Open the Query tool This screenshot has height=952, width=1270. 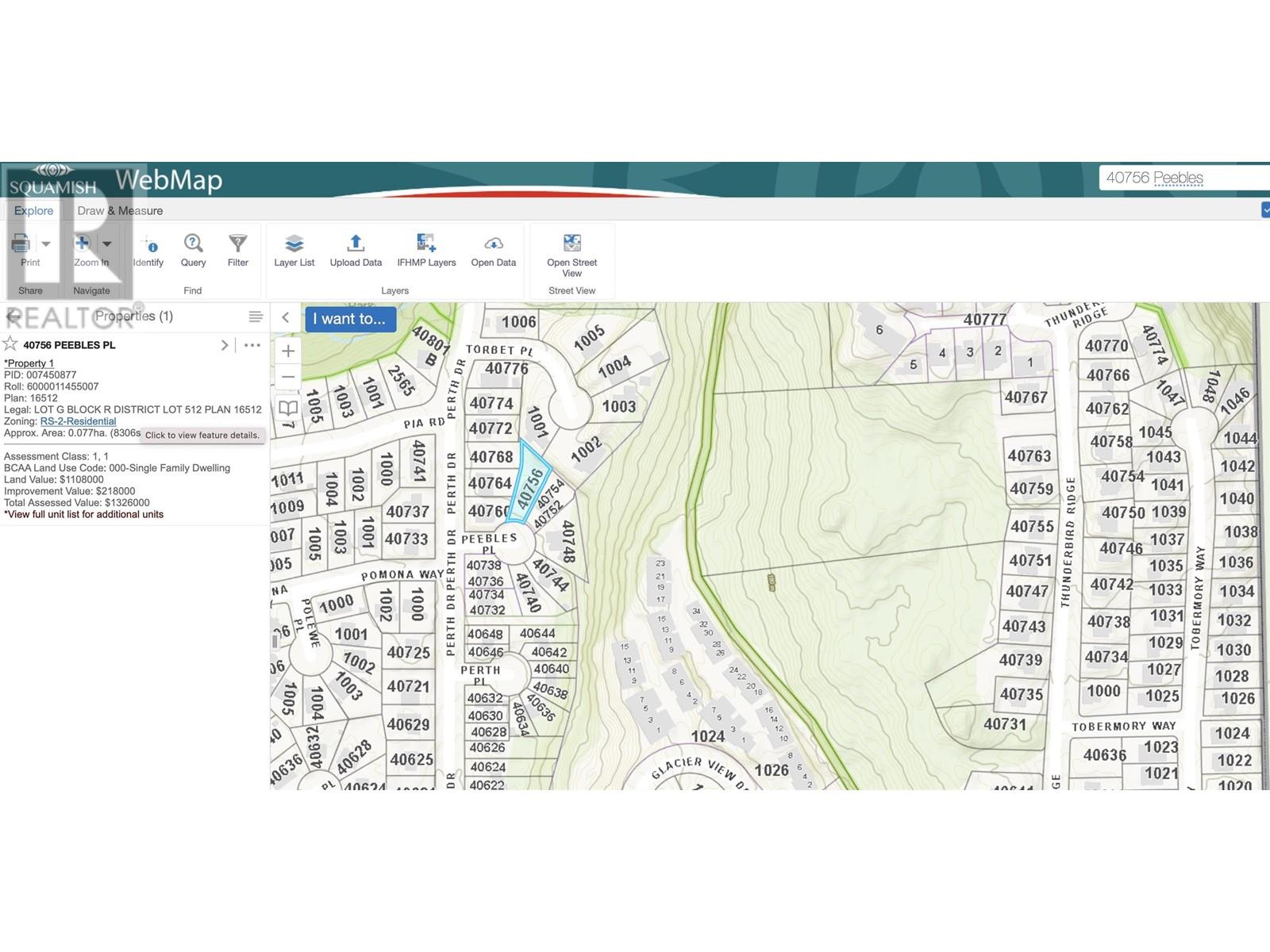193,244
